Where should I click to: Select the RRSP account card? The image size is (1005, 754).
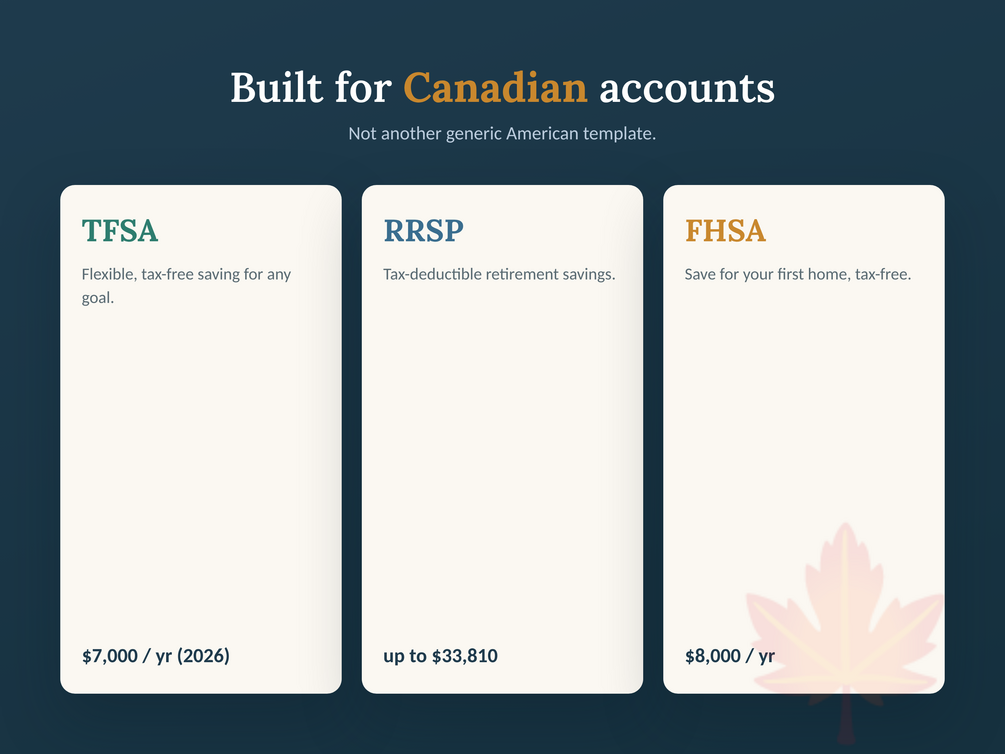coord(502,439)
